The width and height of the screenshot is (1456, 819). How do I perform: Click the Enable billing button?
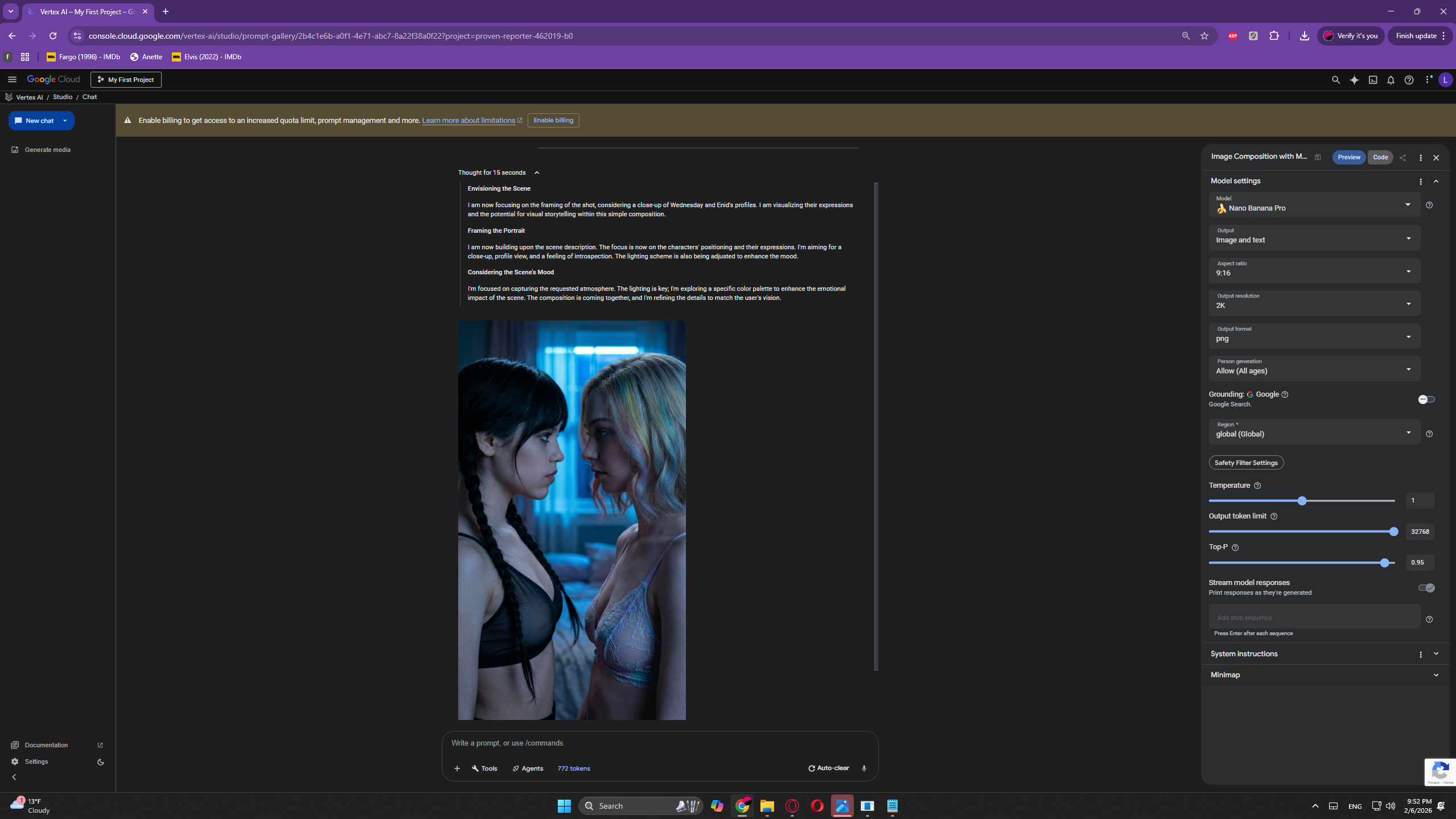pyautogui.click(x=553, y=121)
